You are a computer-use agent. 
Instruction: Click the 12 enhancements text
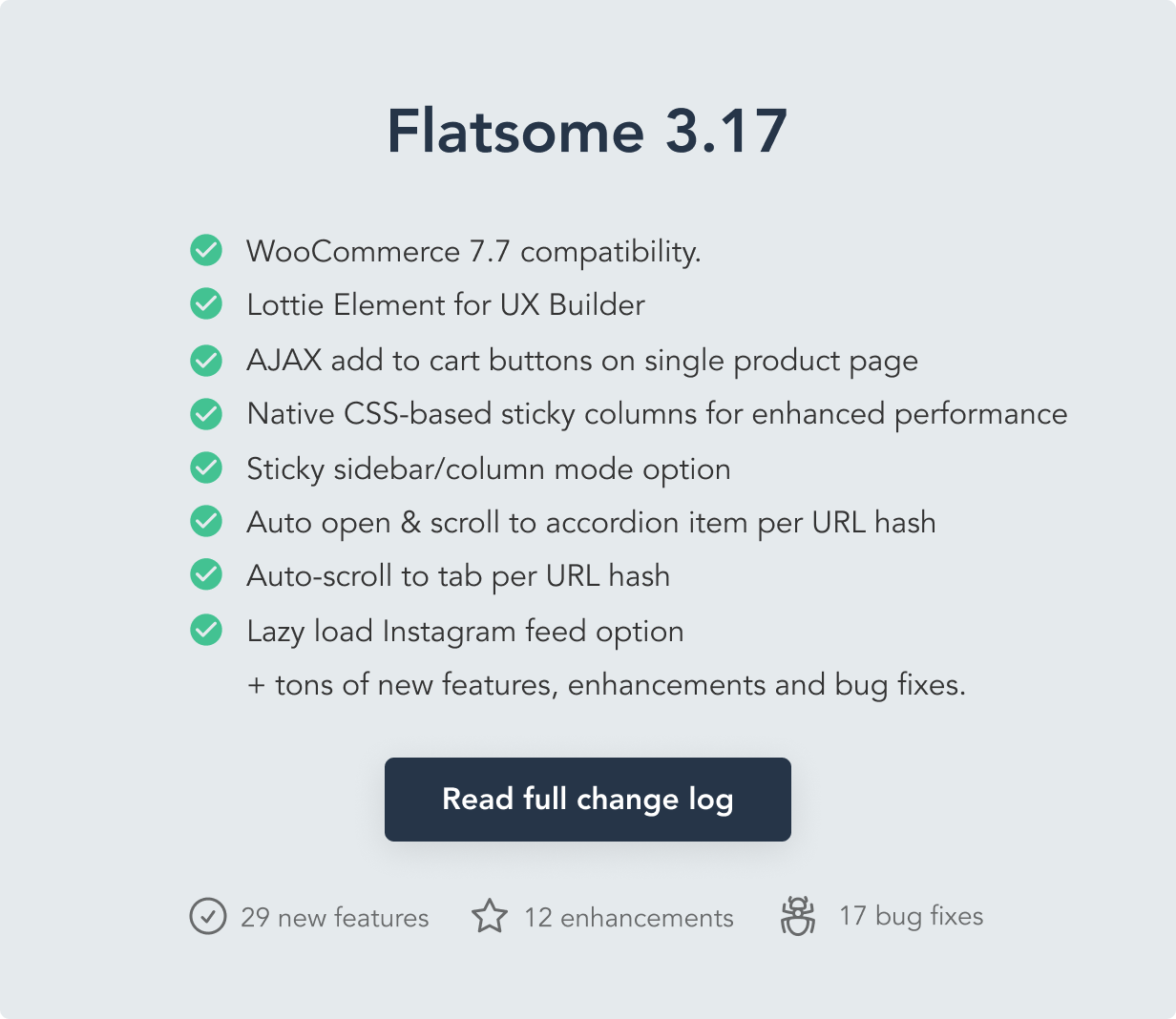[x=628, y=917]
